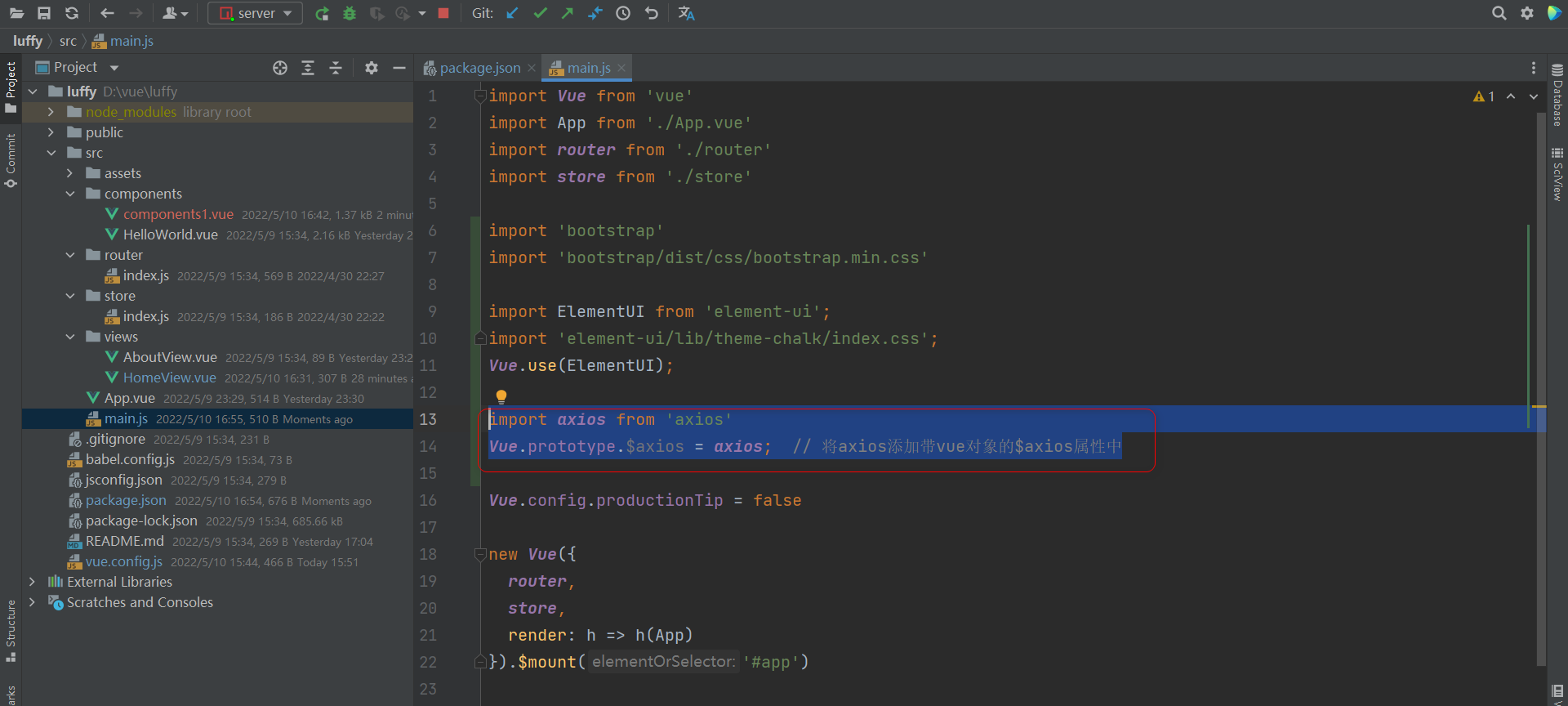The width and height of the screenshot is (1568, 706).
Task: Jump to next highlighted error arrow
Action: coord(1534,96)
